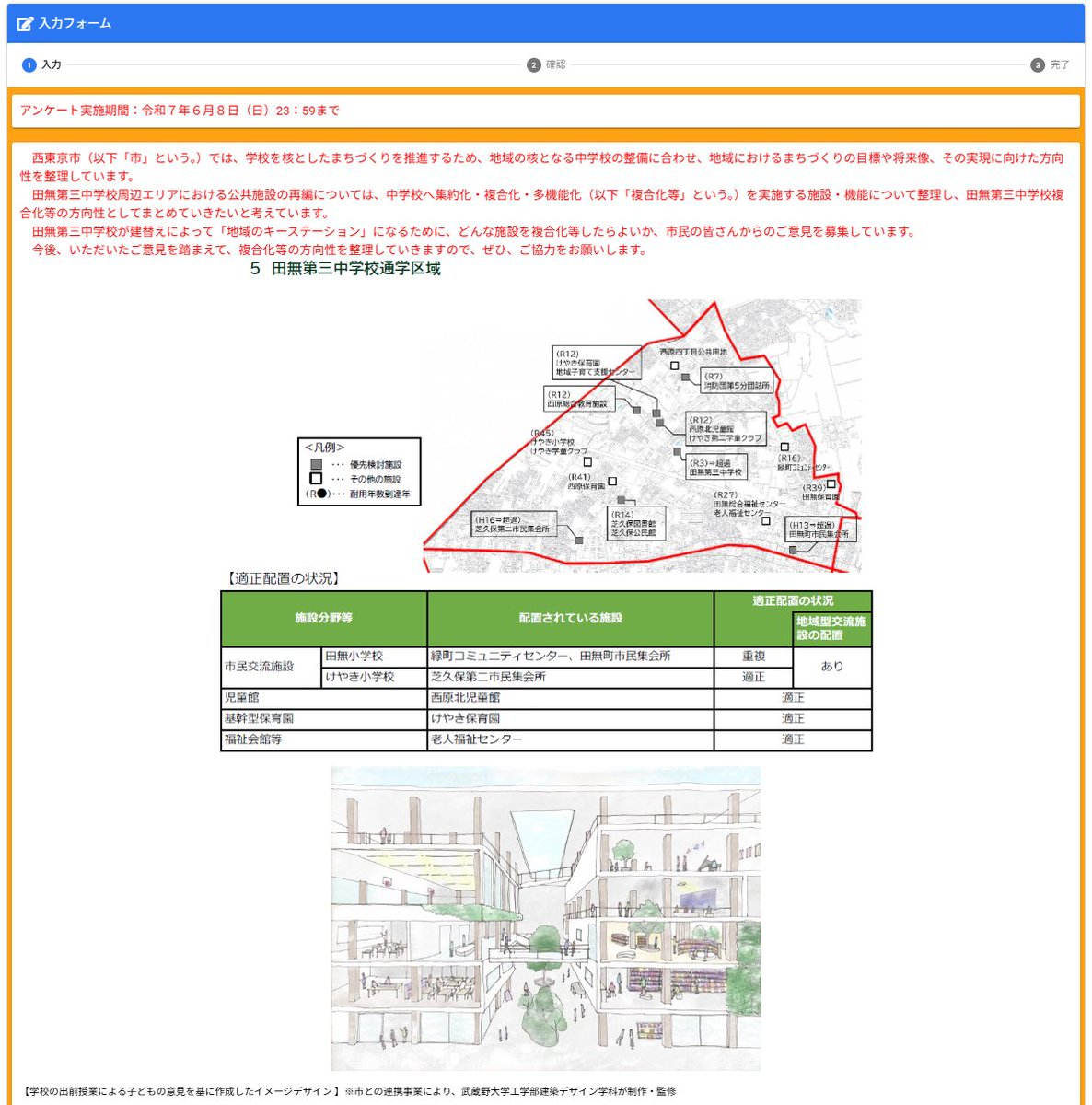
Task: Click the 老人福祉センター table cell
Action: point(571,740)
